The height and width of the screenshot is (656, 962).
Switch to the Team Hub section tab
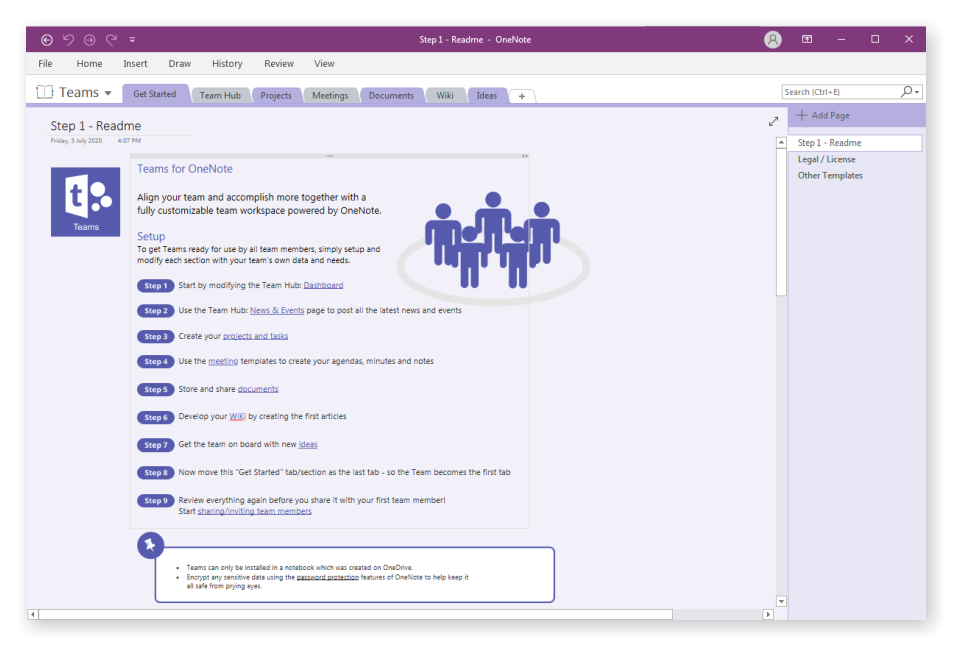click(x=220, y=96)
